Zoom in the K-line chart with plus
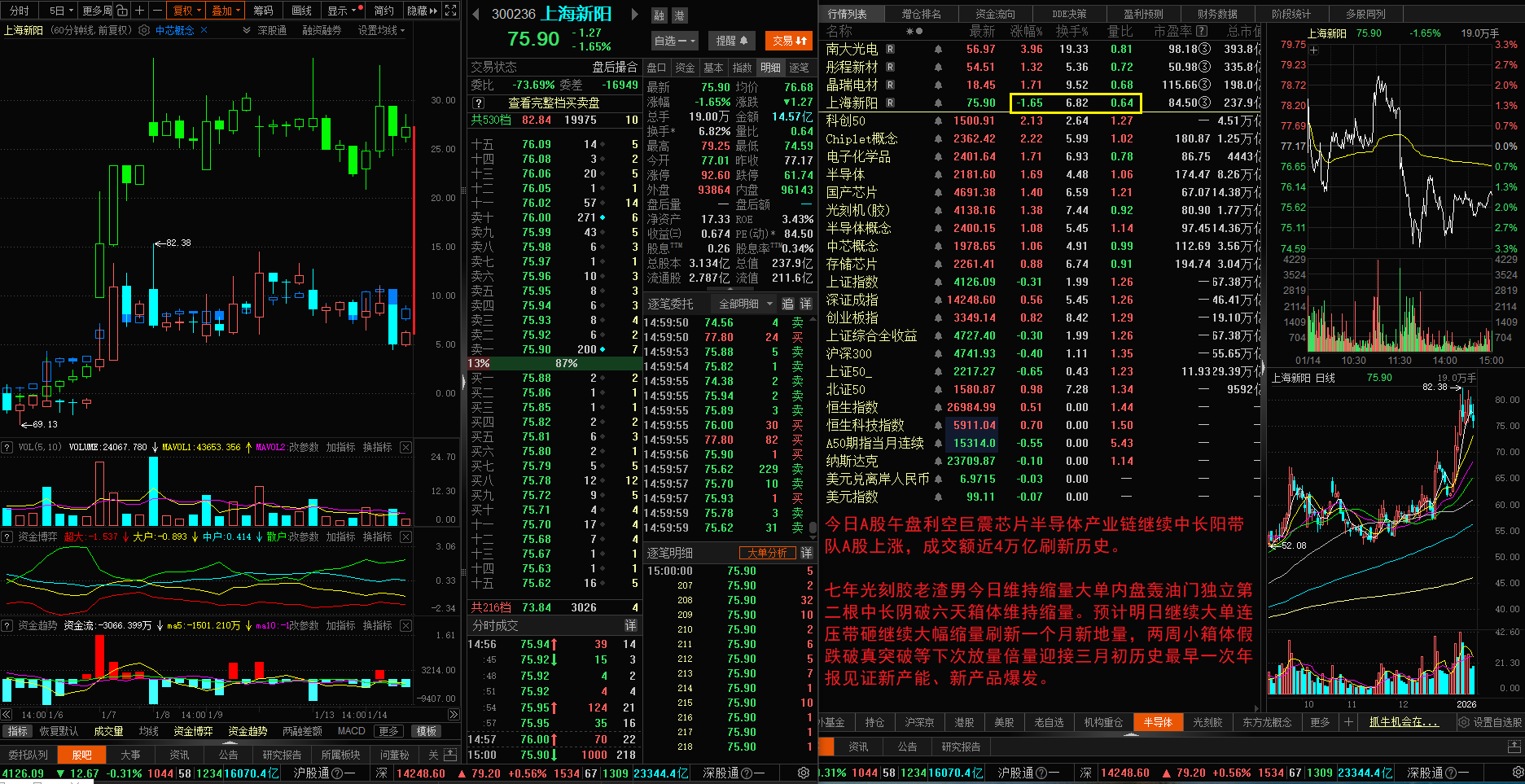The height and width of the screenshot is (784, 1525). click(x=140, y=11)
